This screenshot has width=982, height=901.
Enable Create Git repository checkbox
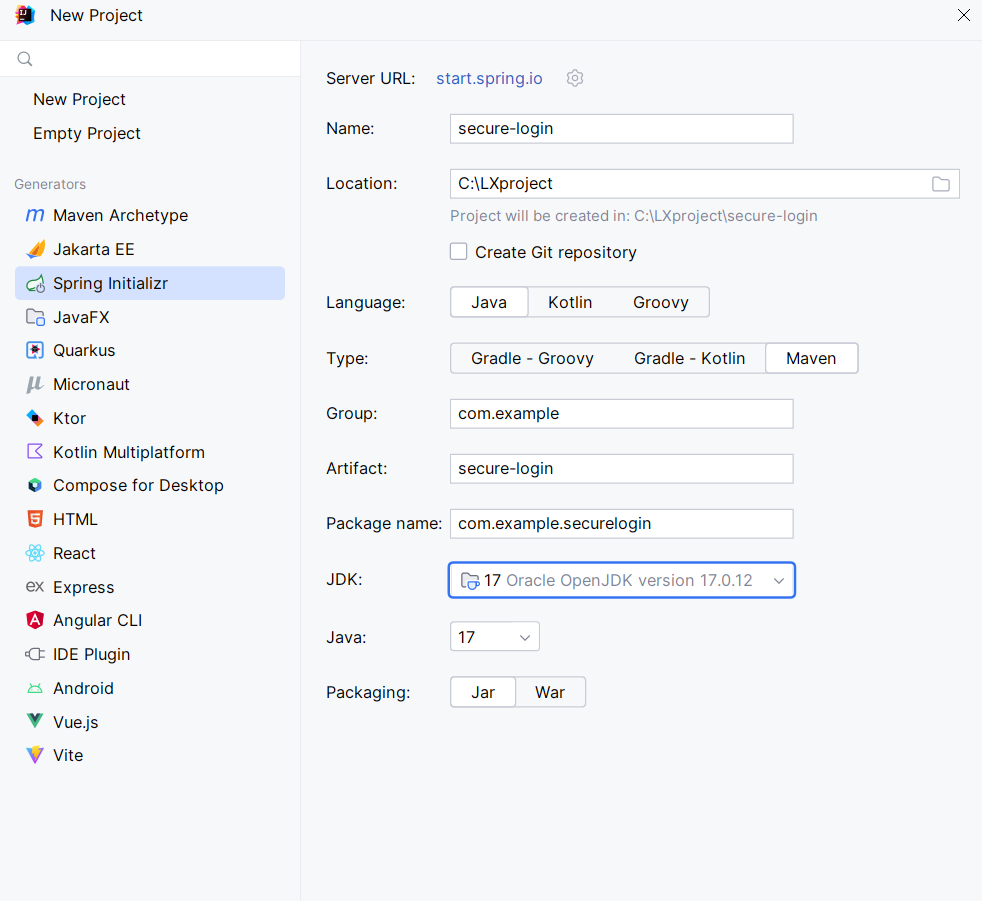(458, 252)
